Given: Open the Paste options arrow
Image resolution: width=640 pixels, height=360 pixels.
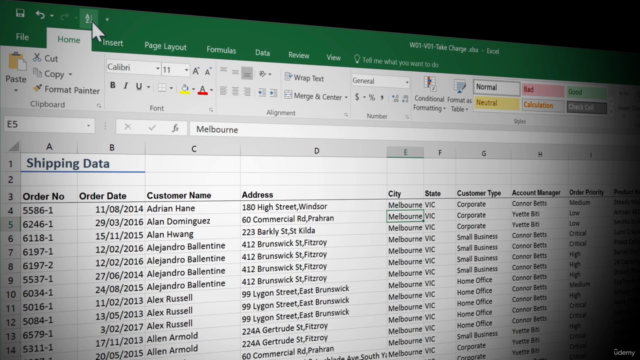Looking at the screenshot, I should coord(16,90).
